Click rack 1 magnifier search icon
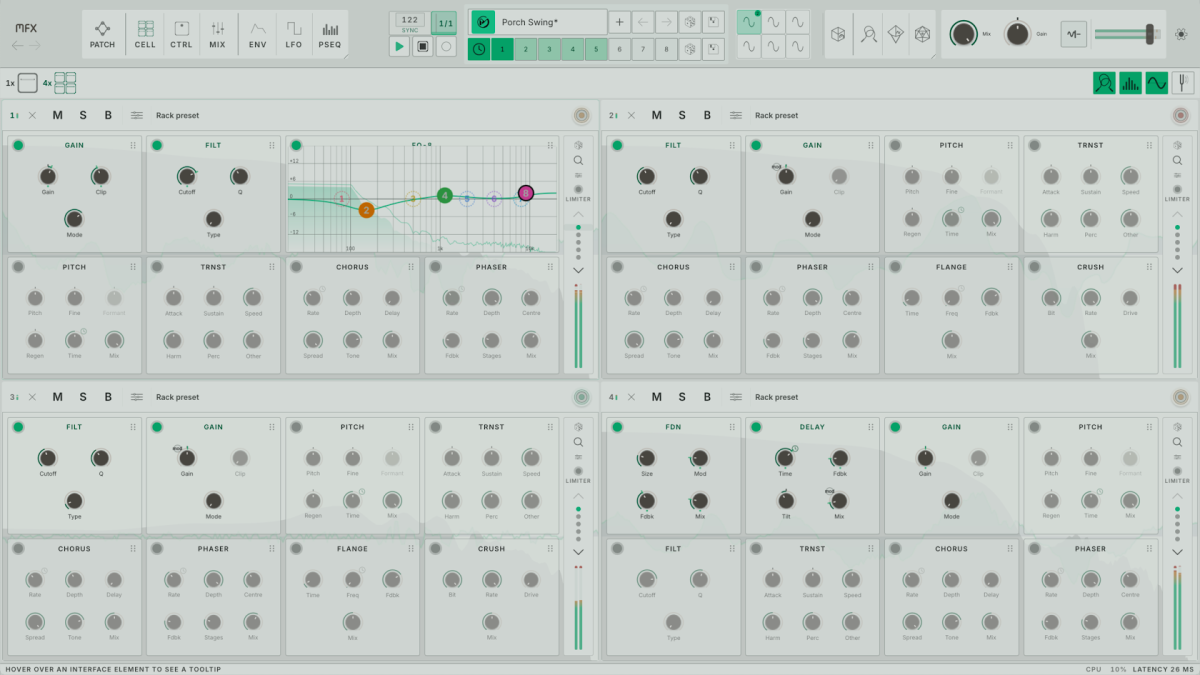This screenshot has width=1200, height=675. pyautogui.click(x=578, y=160)
